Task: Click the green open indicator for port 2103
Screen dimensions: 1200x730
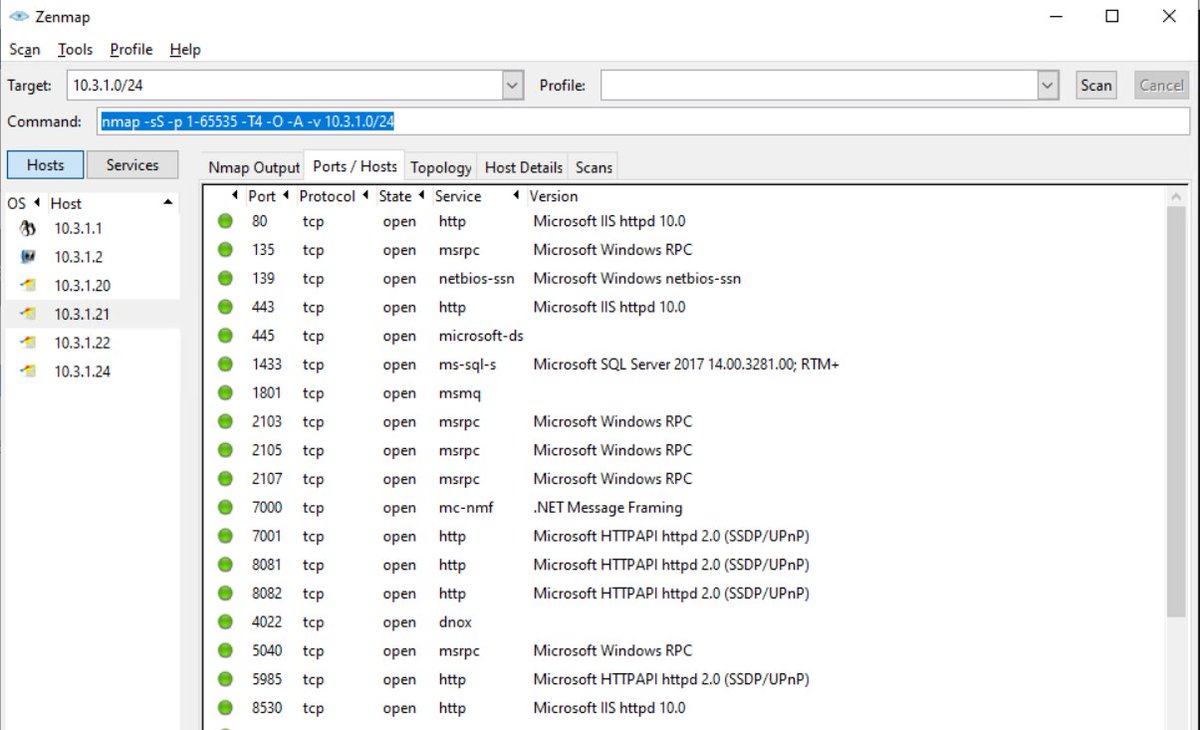Action: (x=226, y=421)
